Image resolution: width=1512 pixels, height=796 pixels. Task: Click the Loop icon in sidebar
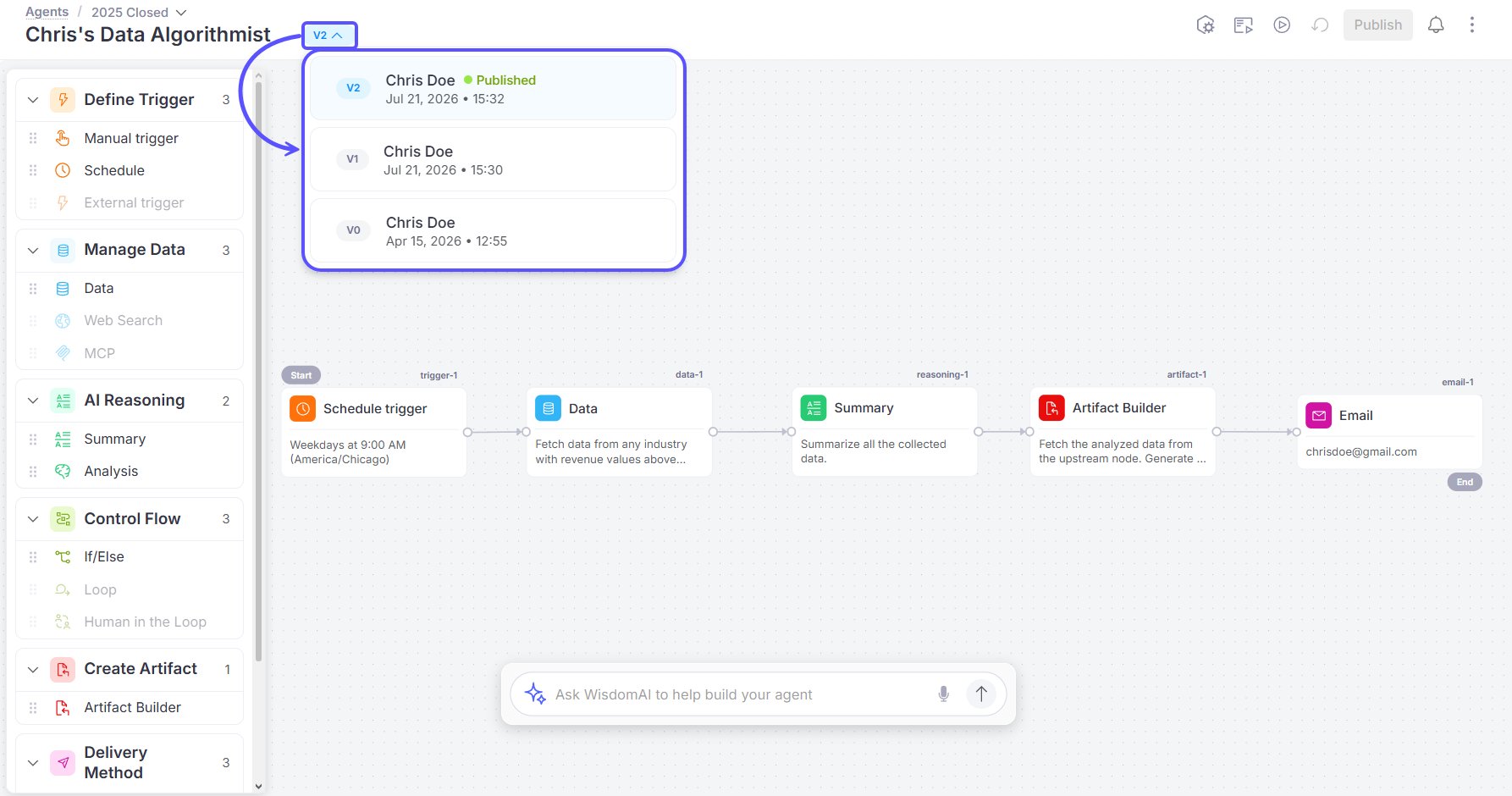pos(63,589)
